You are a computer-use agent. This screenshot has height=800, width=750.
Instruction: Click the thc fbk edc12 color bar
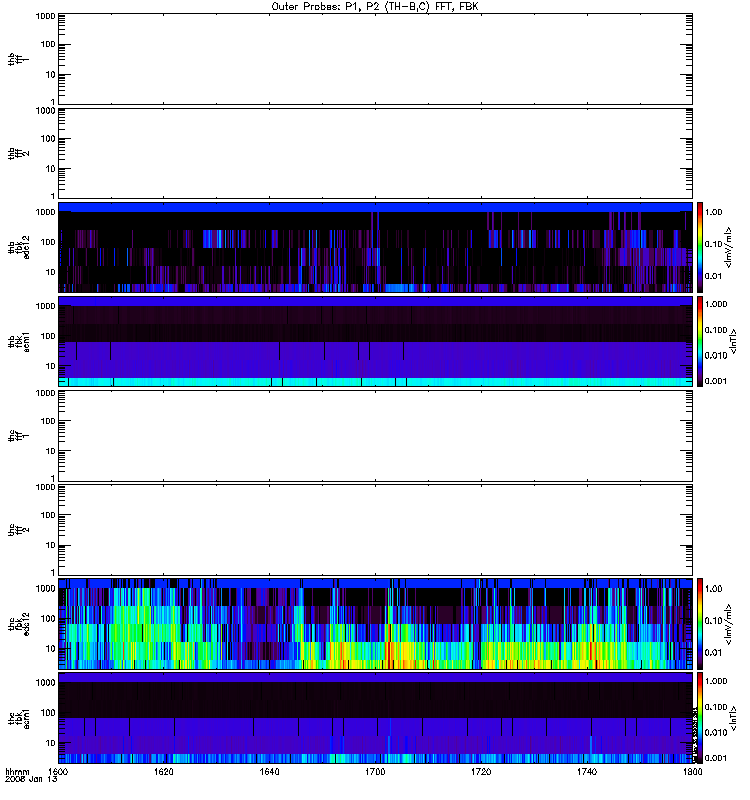(x=700, y=624)
